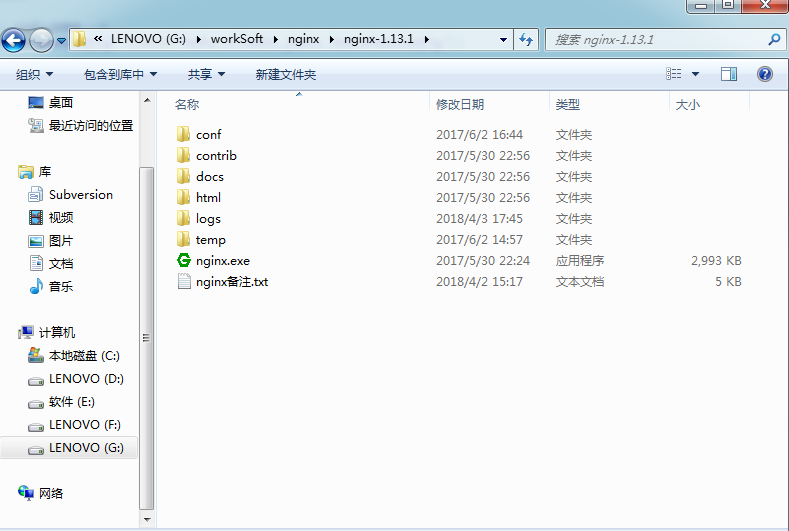Select the nginx备注.txt file icon
Viewport: 789px width, 531px height.
coord(184,281)
